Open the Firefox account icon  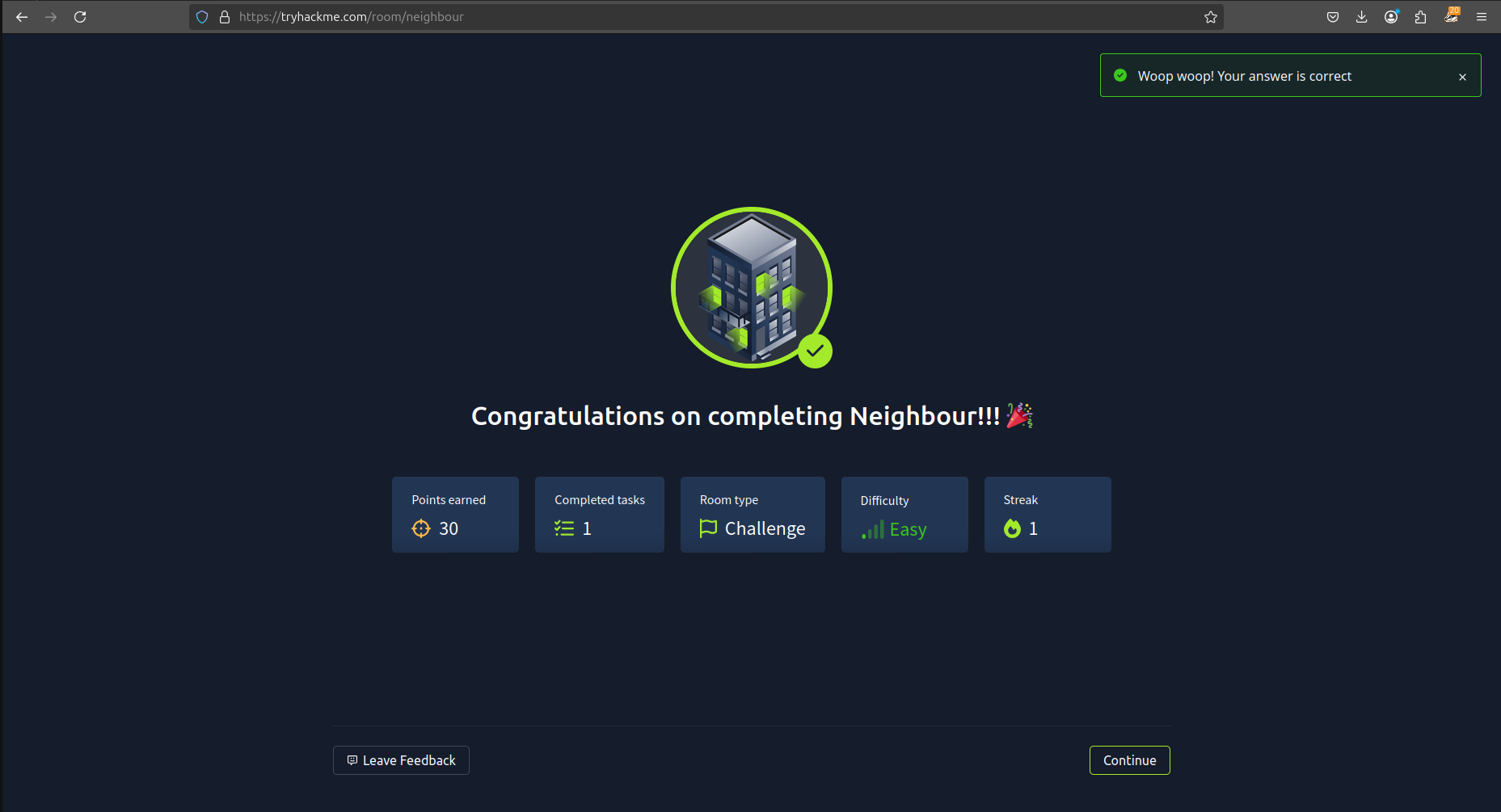tap(1391, 17)
